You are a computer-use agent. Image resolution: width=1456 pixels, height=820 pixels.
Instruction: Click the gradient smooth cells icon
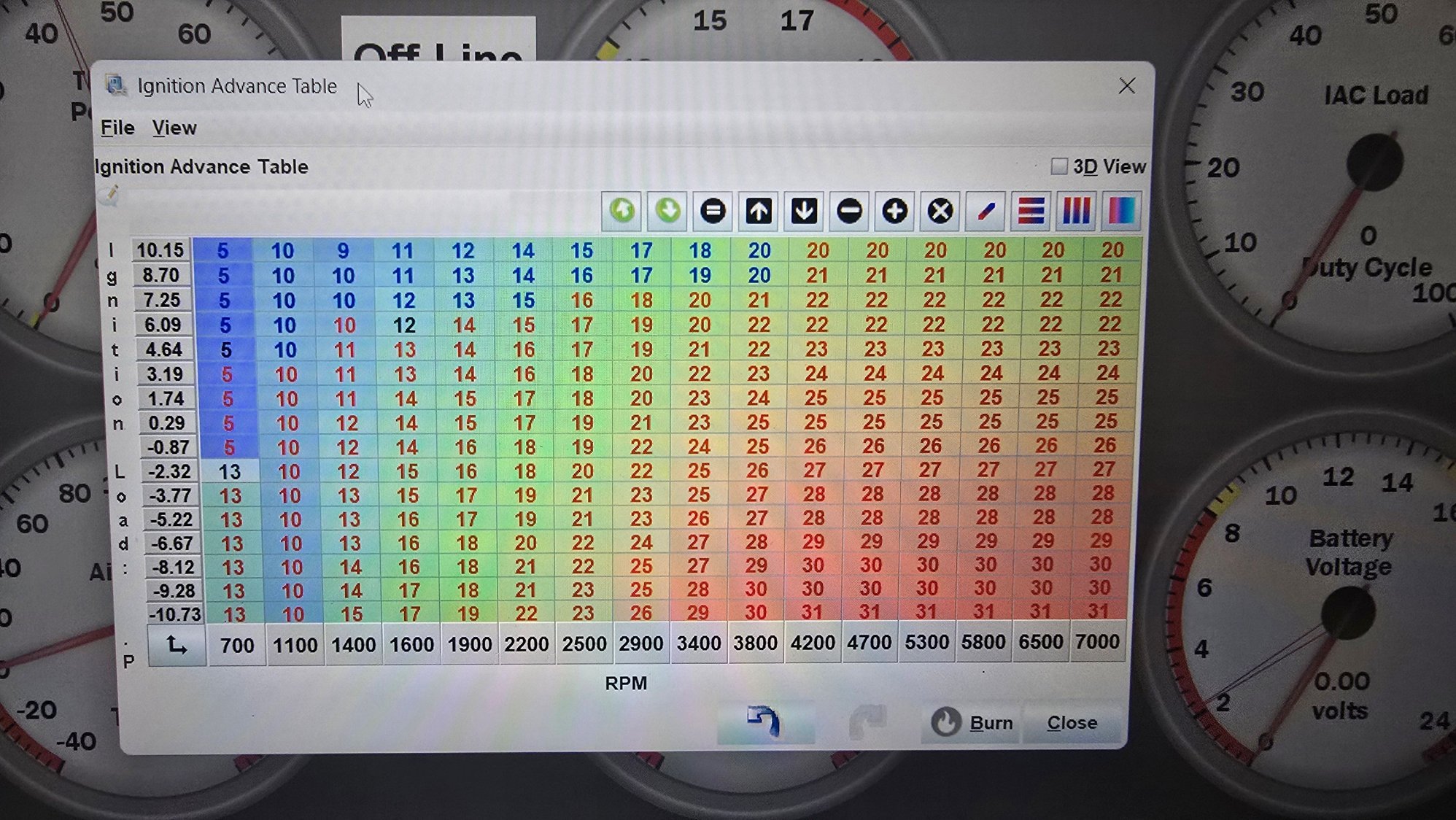1121,212
